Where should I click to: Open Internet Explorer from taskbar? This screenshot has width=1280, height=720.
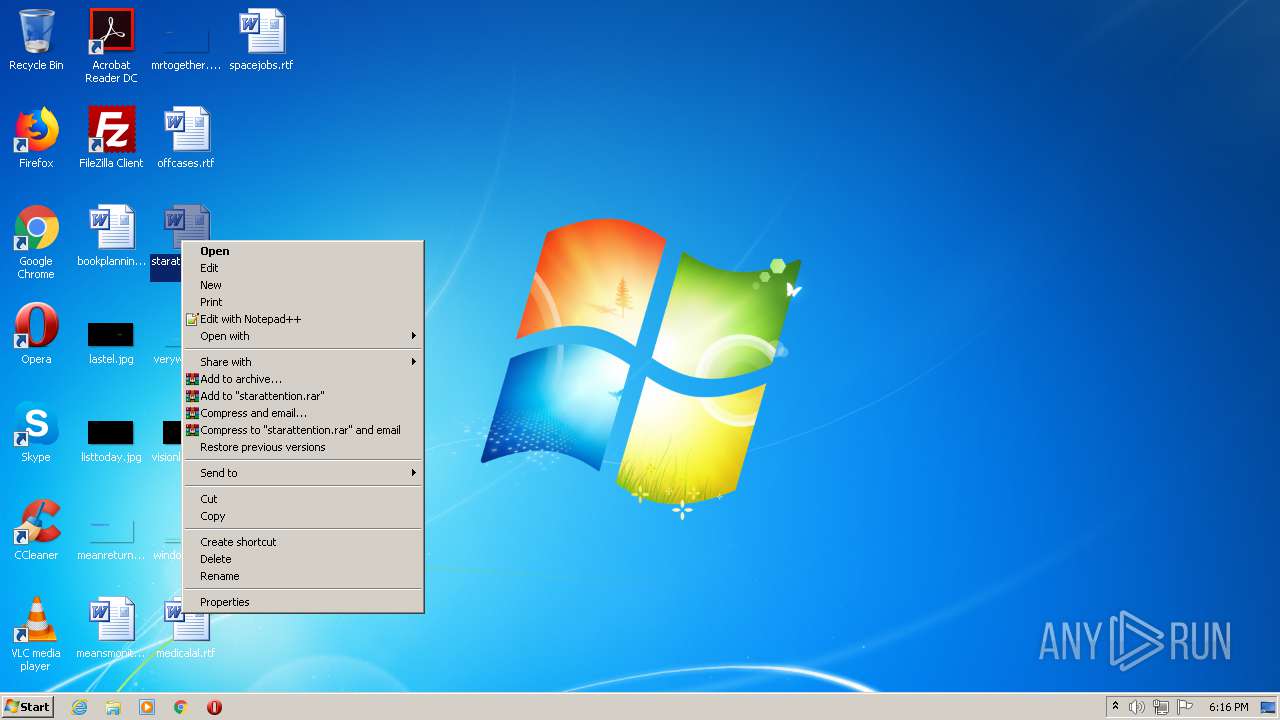pos(79,707)
